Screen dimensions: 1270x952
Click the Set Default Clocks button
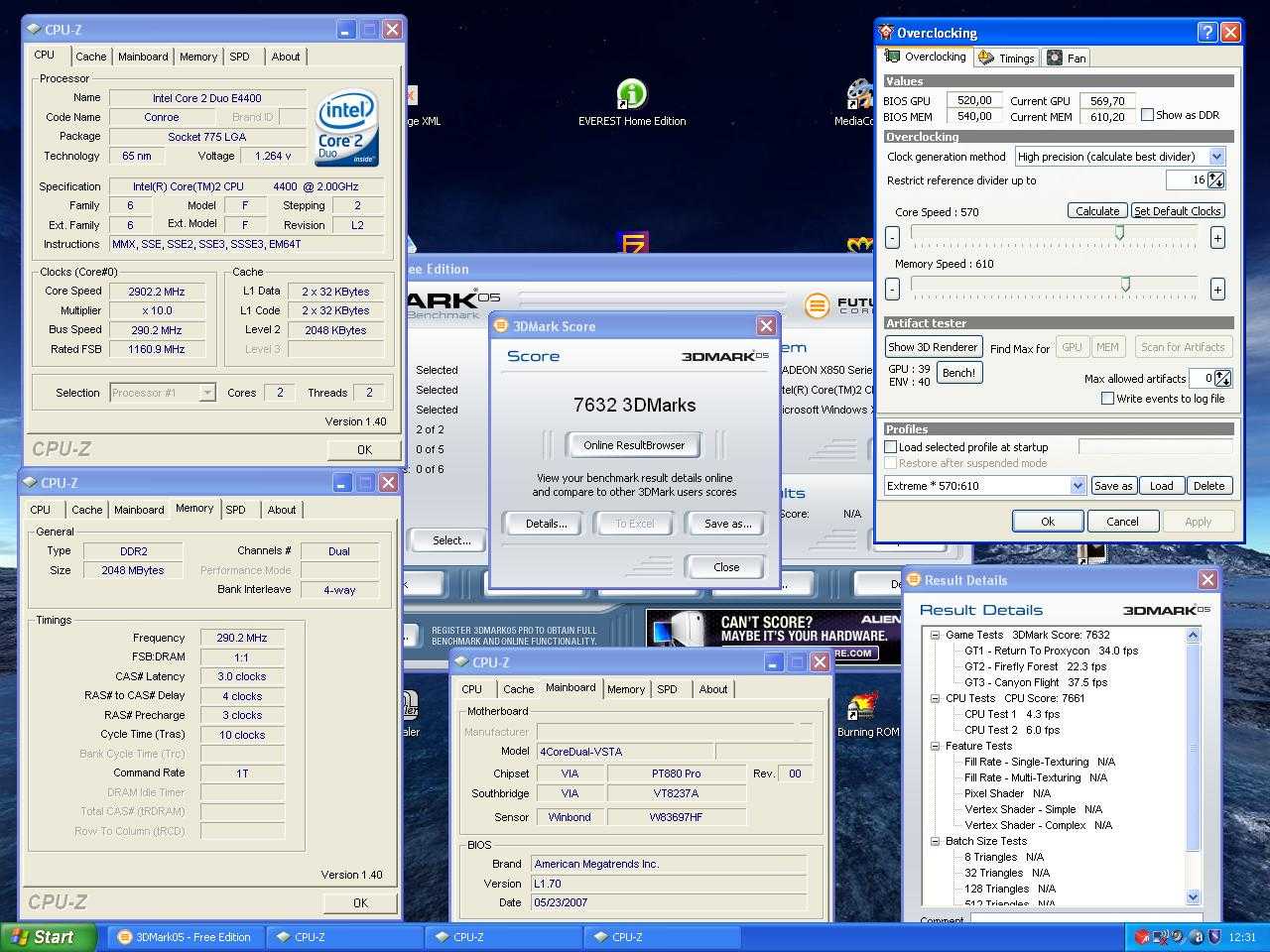(x=1178, y=210)
